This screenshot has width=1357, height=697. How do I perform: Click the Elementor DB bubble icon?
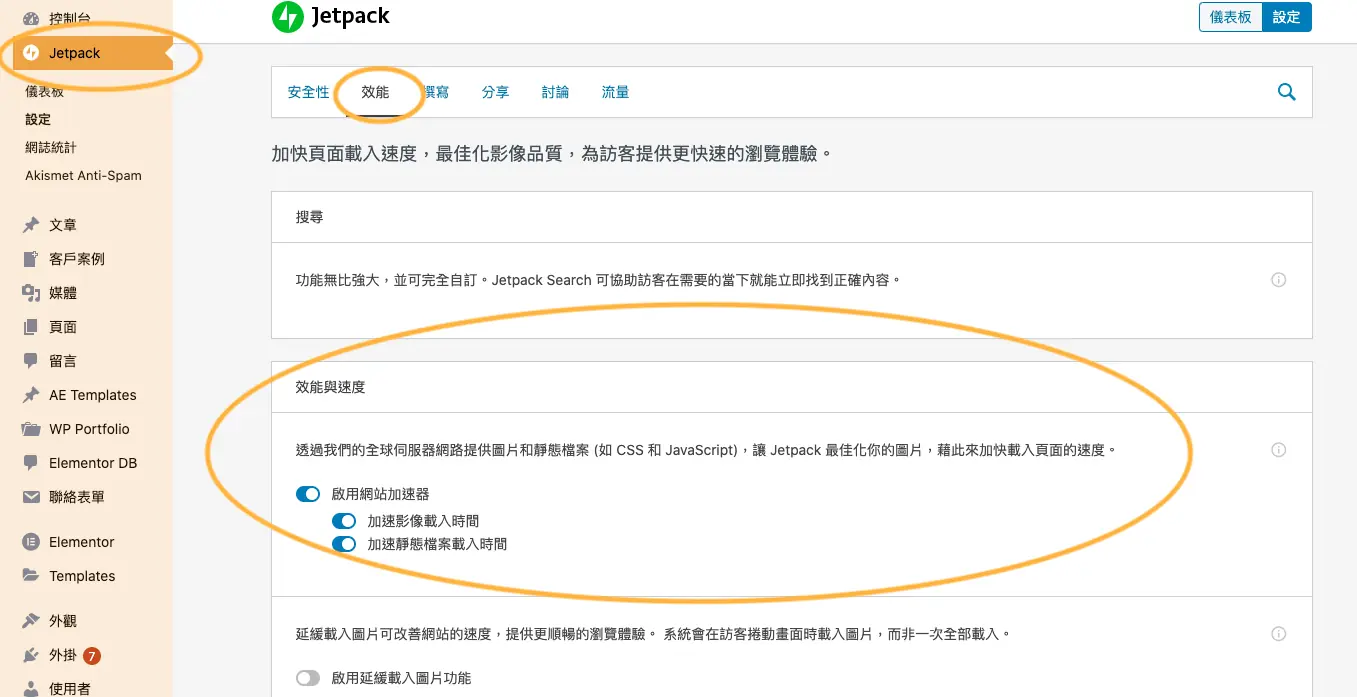point(31,463)
